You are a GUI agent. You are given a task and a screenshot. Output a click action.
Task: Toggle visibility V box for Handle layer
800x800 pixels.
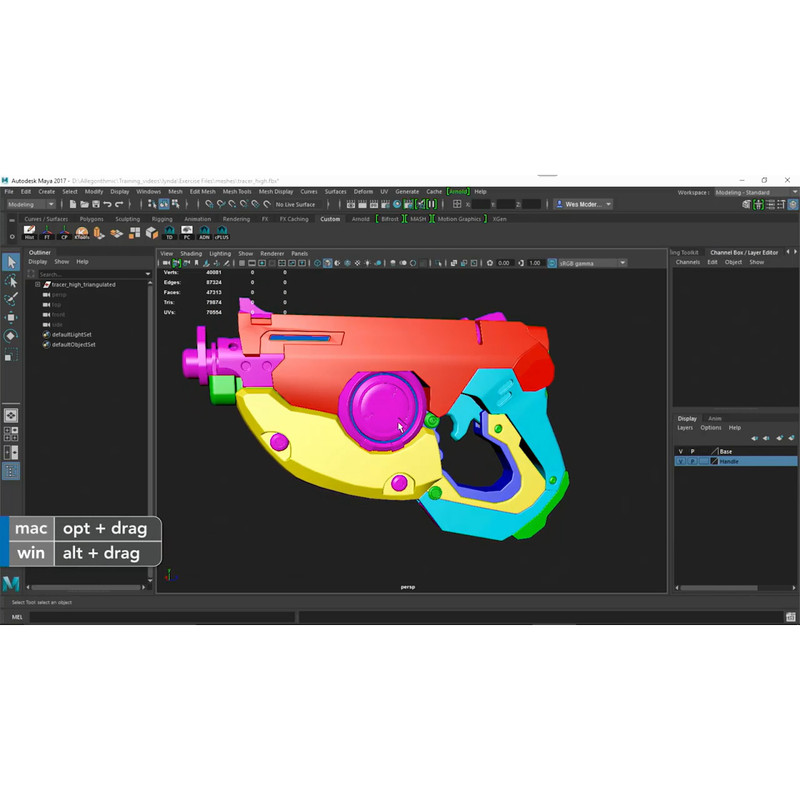(x=681, y=461)
